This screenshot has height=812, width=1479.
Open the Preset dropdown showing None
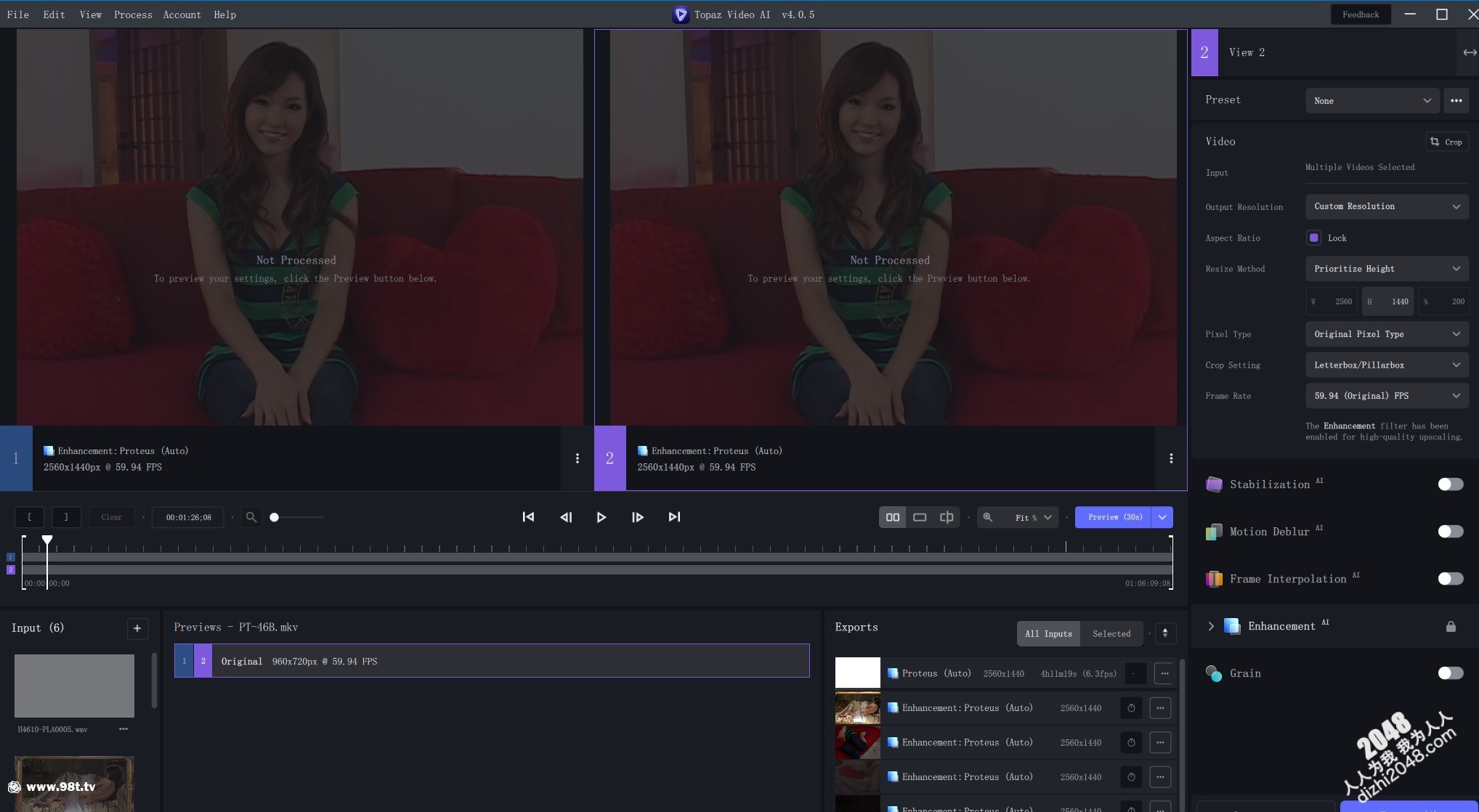(x=1372, y=101)
